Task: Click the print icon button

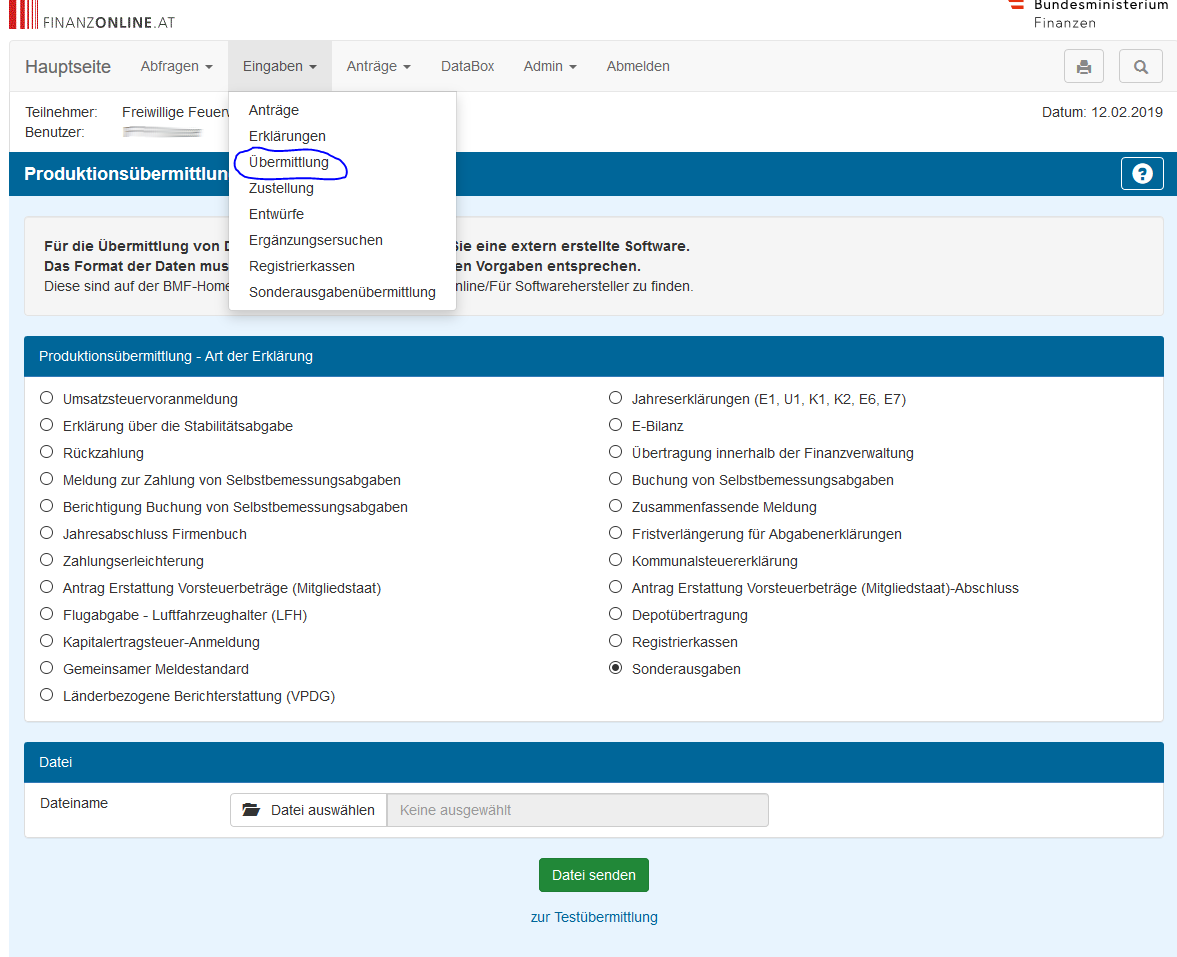Action: 1083,67
